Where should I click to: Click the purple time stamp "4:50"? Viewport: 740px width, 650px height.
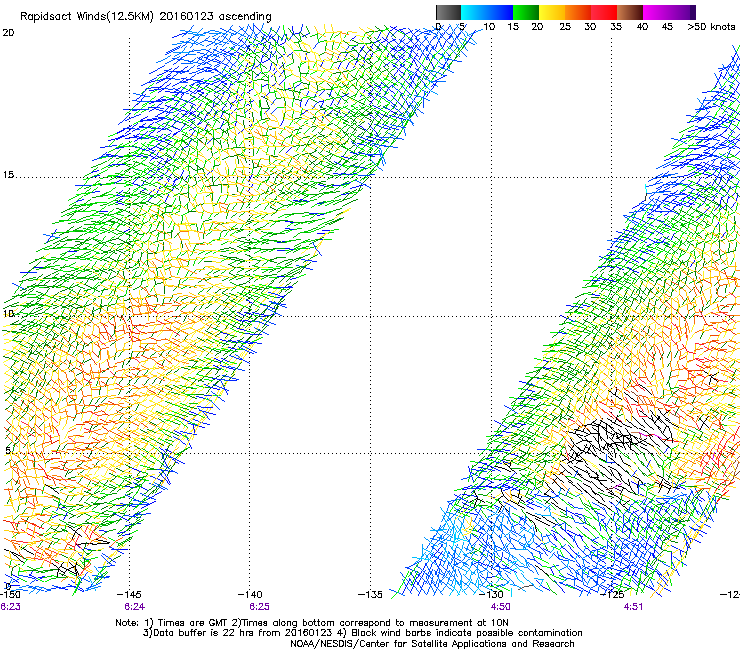[500, 607]
